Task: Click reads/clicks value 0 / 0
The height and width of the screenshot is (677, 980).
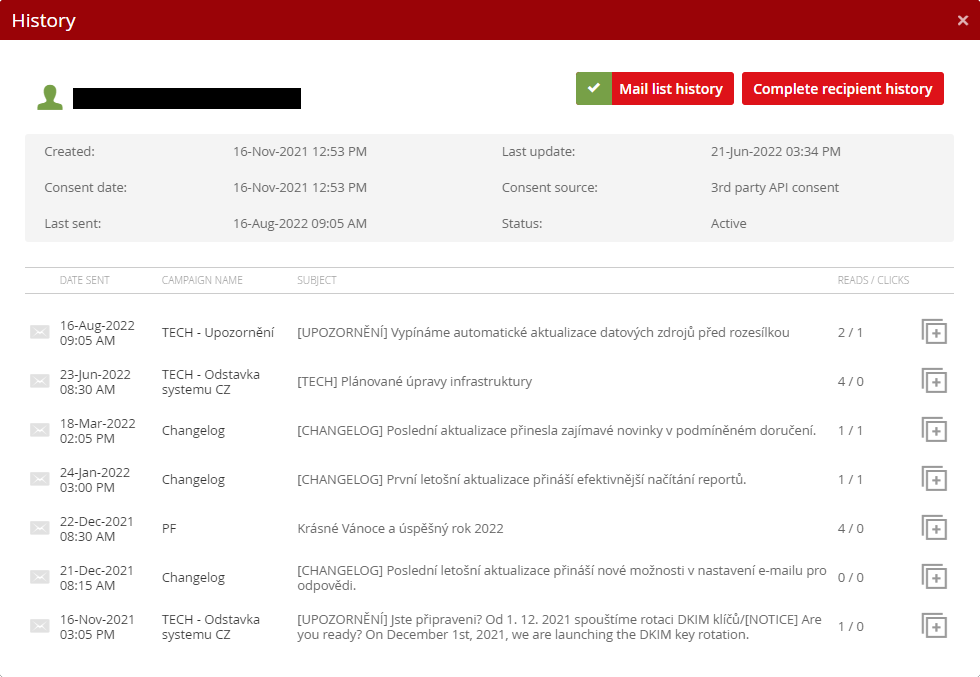Action: (851, 578)
